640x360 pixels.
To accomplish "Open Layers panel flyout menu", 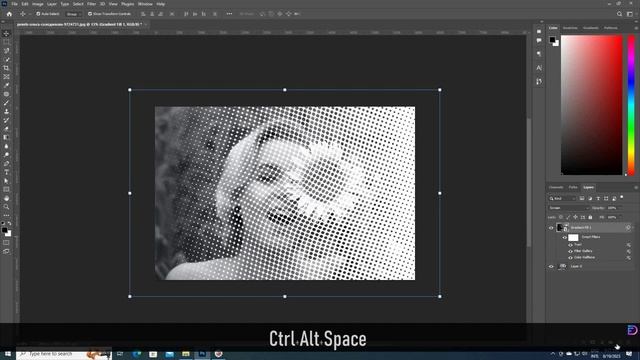I will pos(636,187).
